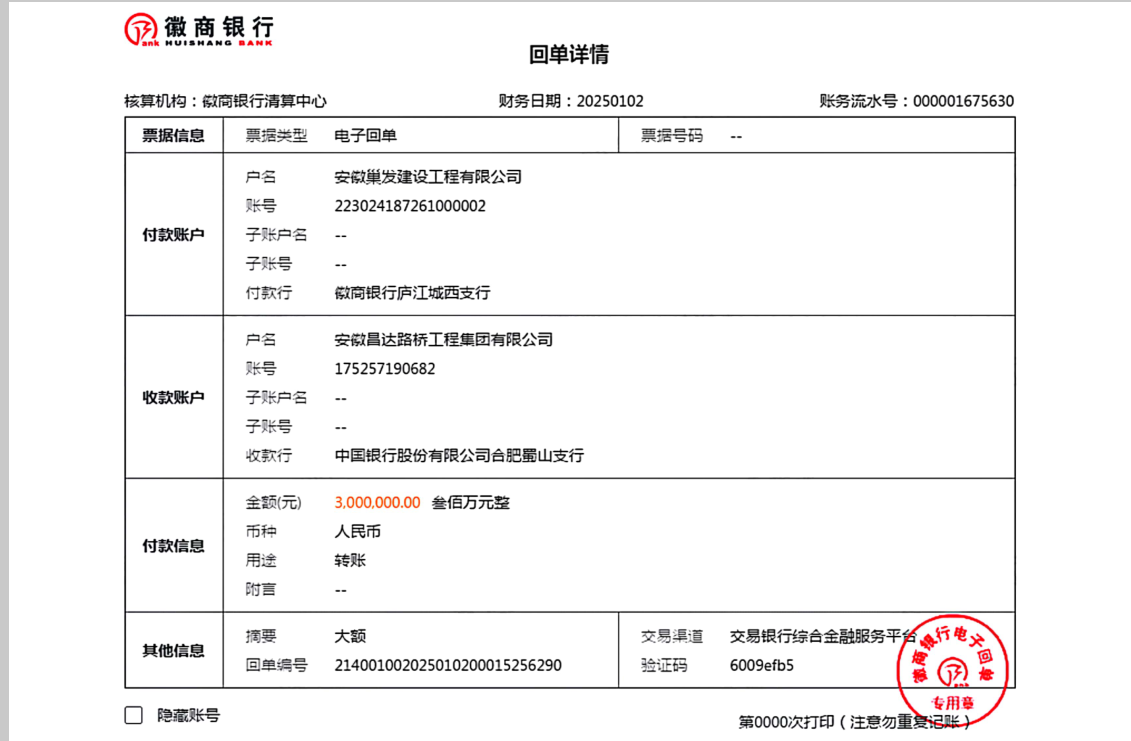Click the 第0000次打印 print count notice
The height and width of the screenshot is (741, 1131).
click(x=854, y=721)
